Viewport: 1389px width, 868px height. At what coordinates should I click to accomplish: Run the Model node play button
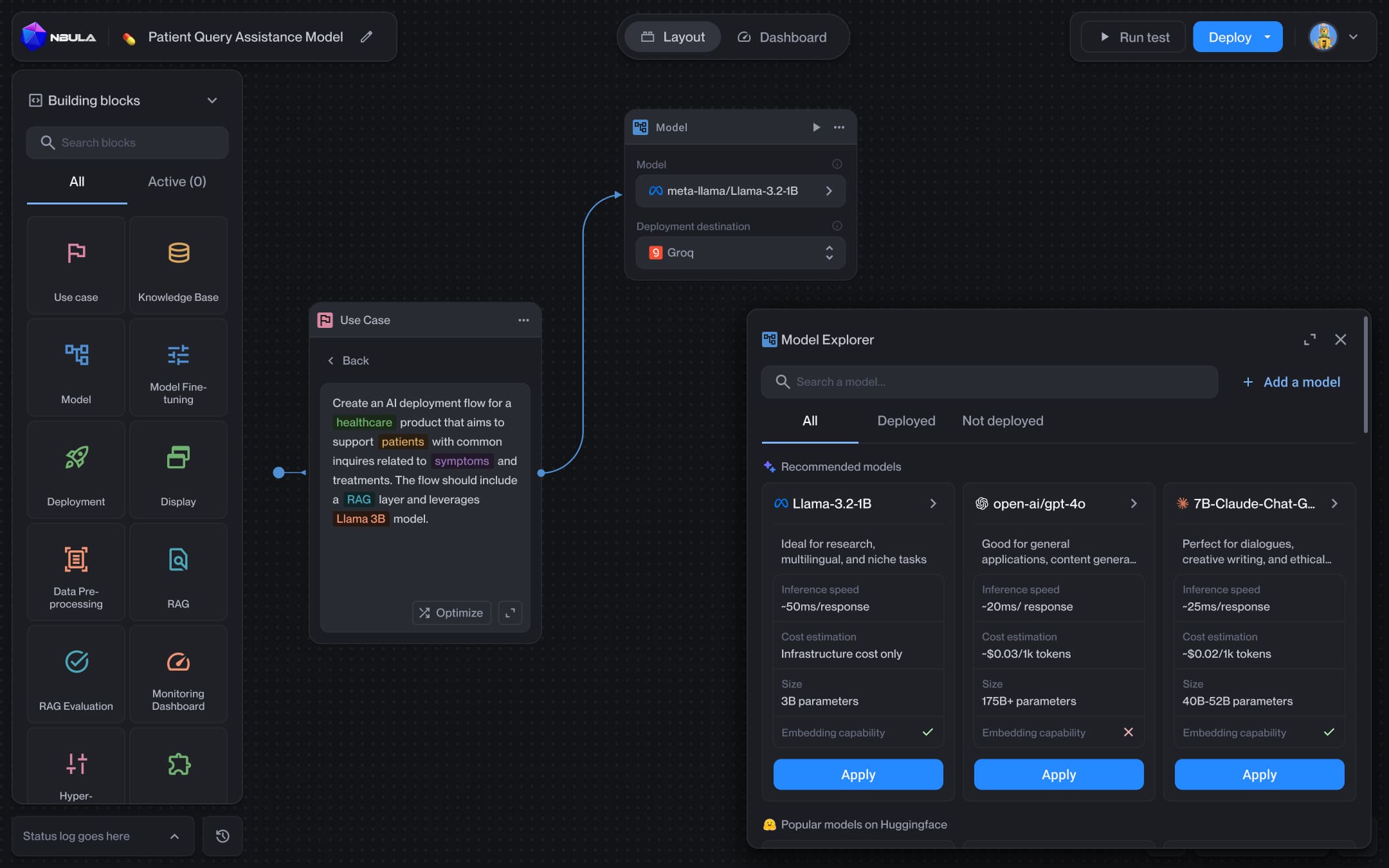click(816, 127)
